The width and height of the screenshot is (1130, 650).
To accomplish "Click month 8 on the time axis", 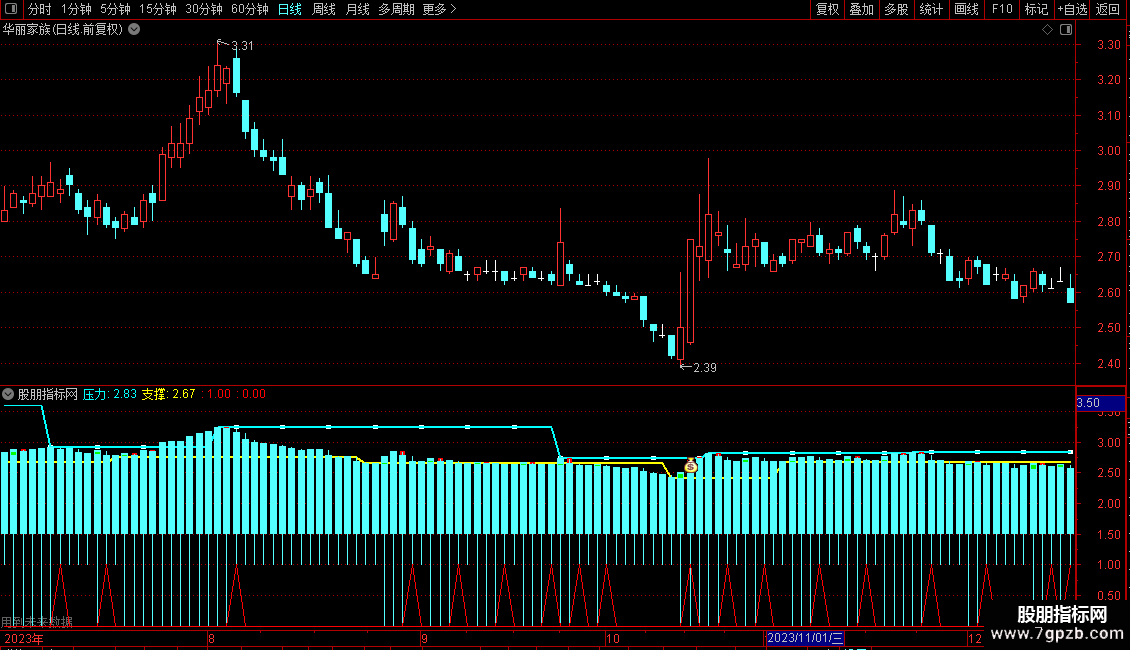I will pos(211,638).
